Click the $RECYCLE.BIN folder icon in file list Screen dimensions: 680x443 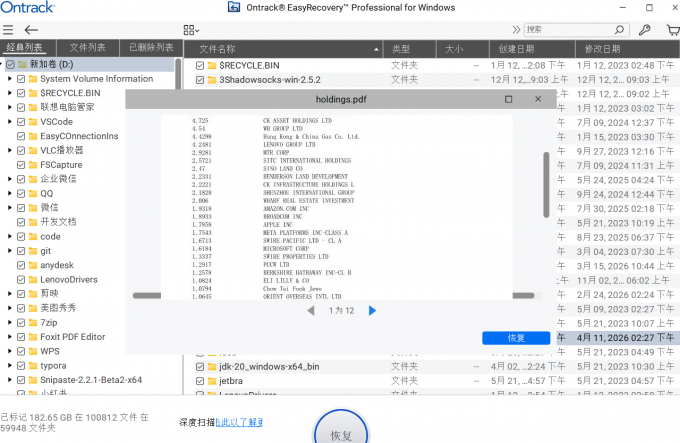(x=212, y=65)
